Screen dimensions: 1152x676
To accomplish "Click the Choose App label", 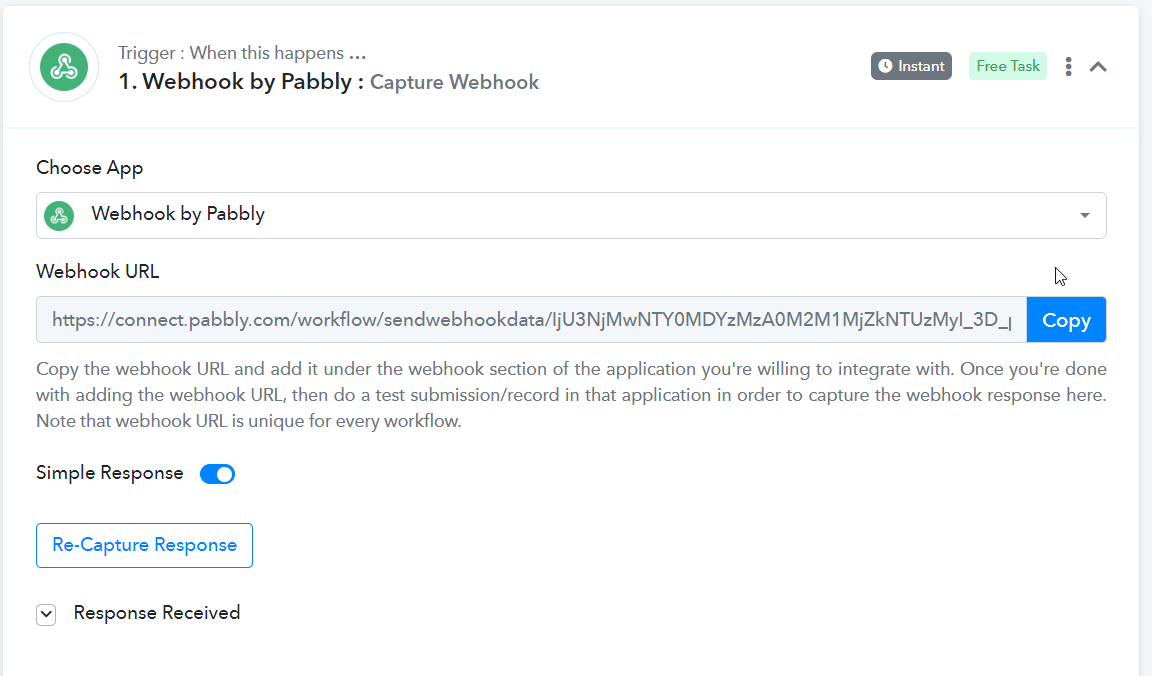I will click(90, 168).
